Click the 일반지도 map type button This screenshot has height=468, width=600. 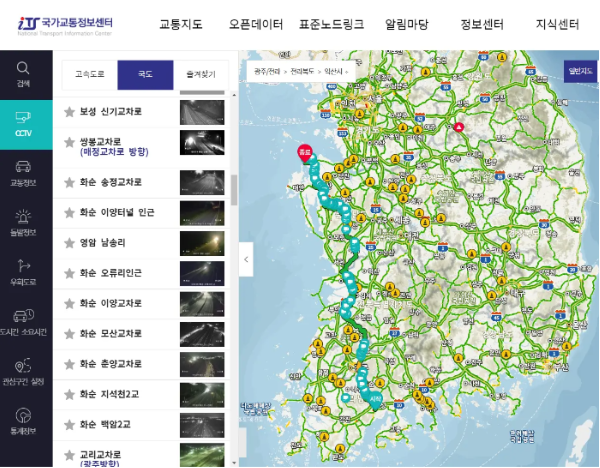coord(580,71)
